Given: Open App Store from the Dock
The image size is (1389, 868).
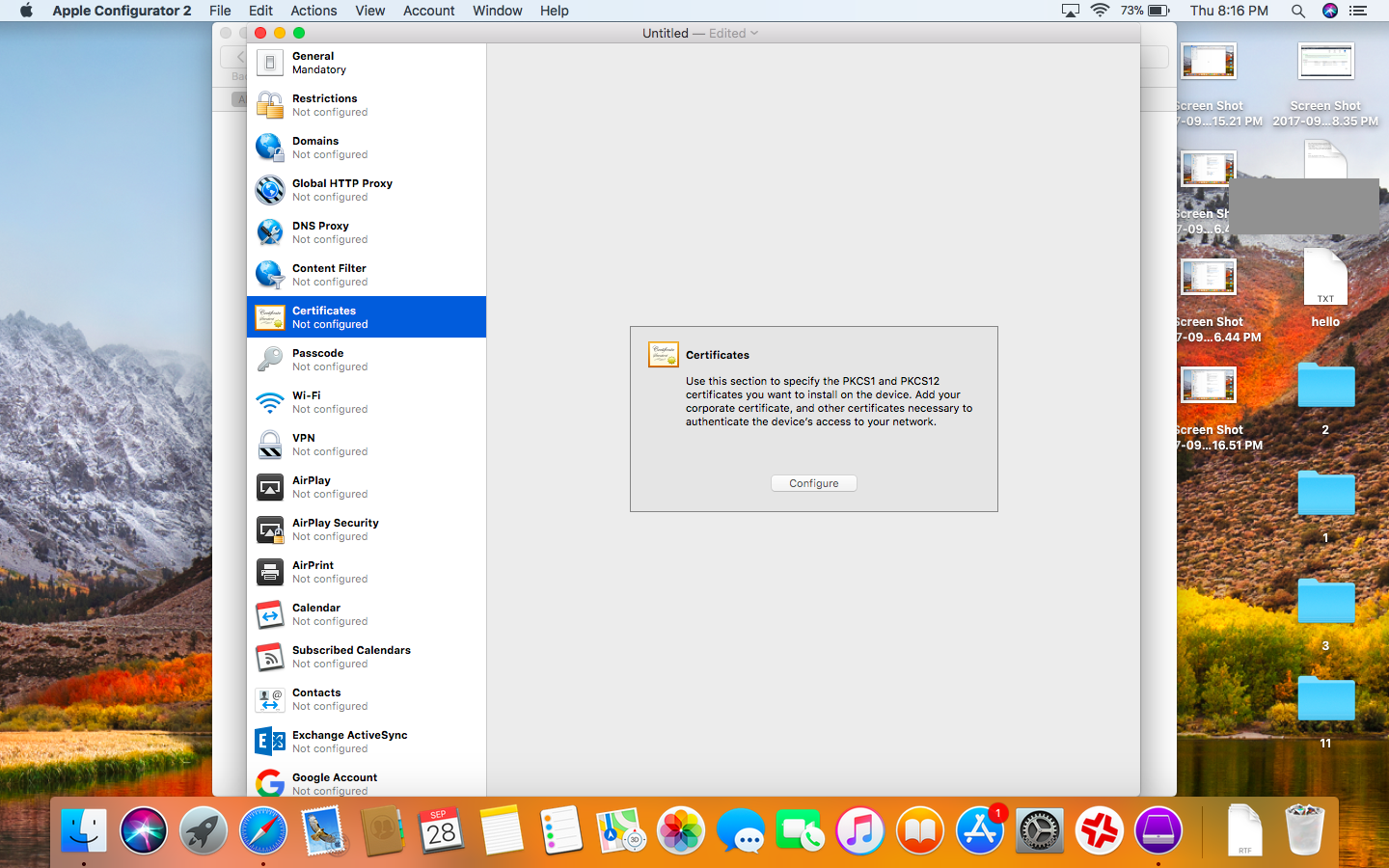Looking at the screenshot, I should coord(980,829).
